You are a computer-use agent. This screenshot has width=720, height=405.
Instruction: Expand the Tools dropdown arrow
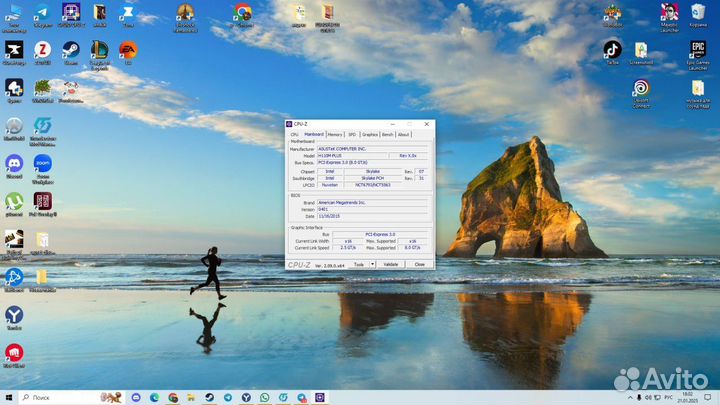pos(373,264)
